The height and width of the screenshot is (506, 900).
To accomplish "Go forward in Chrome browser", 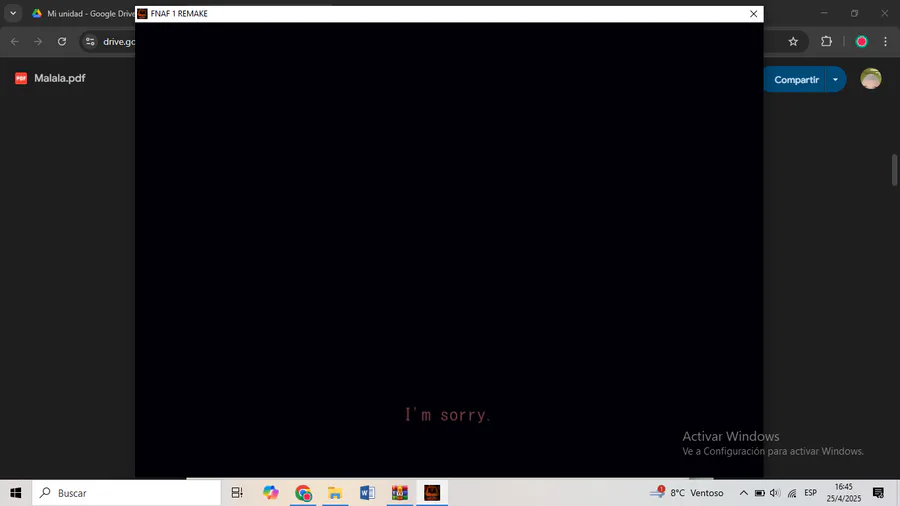I will coord(38,41).
